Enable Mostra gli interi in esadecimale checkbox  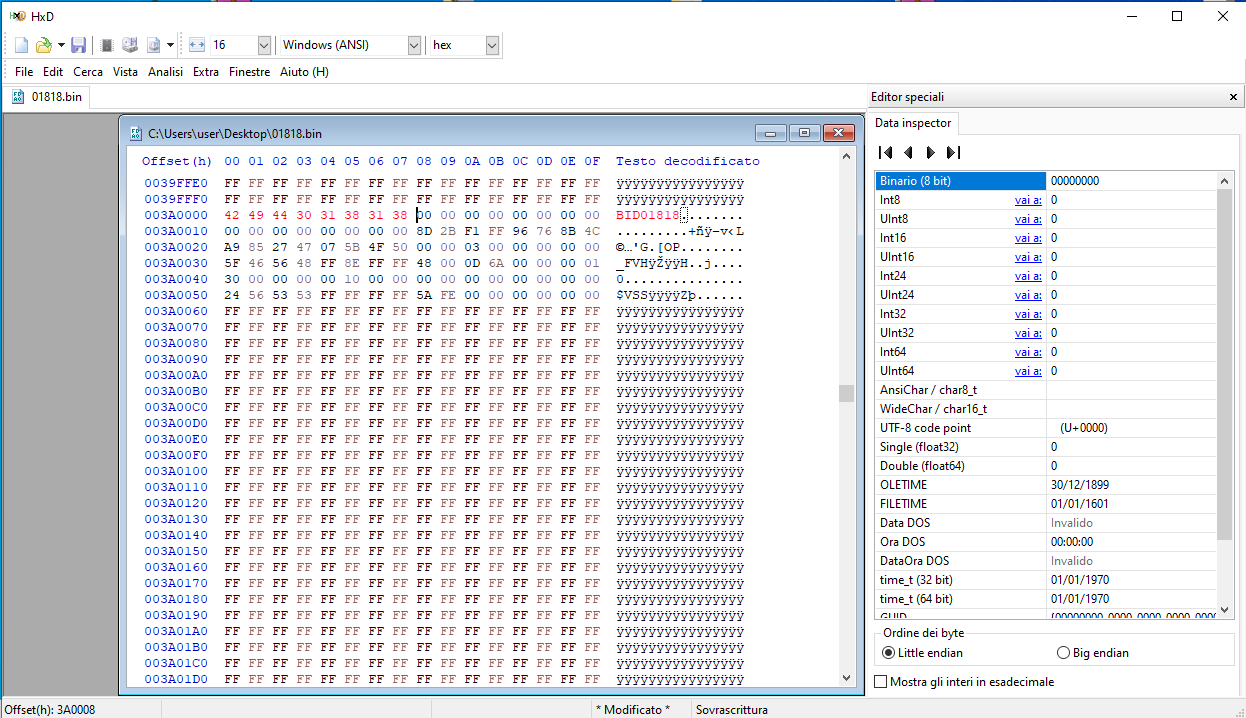click(x=881, y=682)
